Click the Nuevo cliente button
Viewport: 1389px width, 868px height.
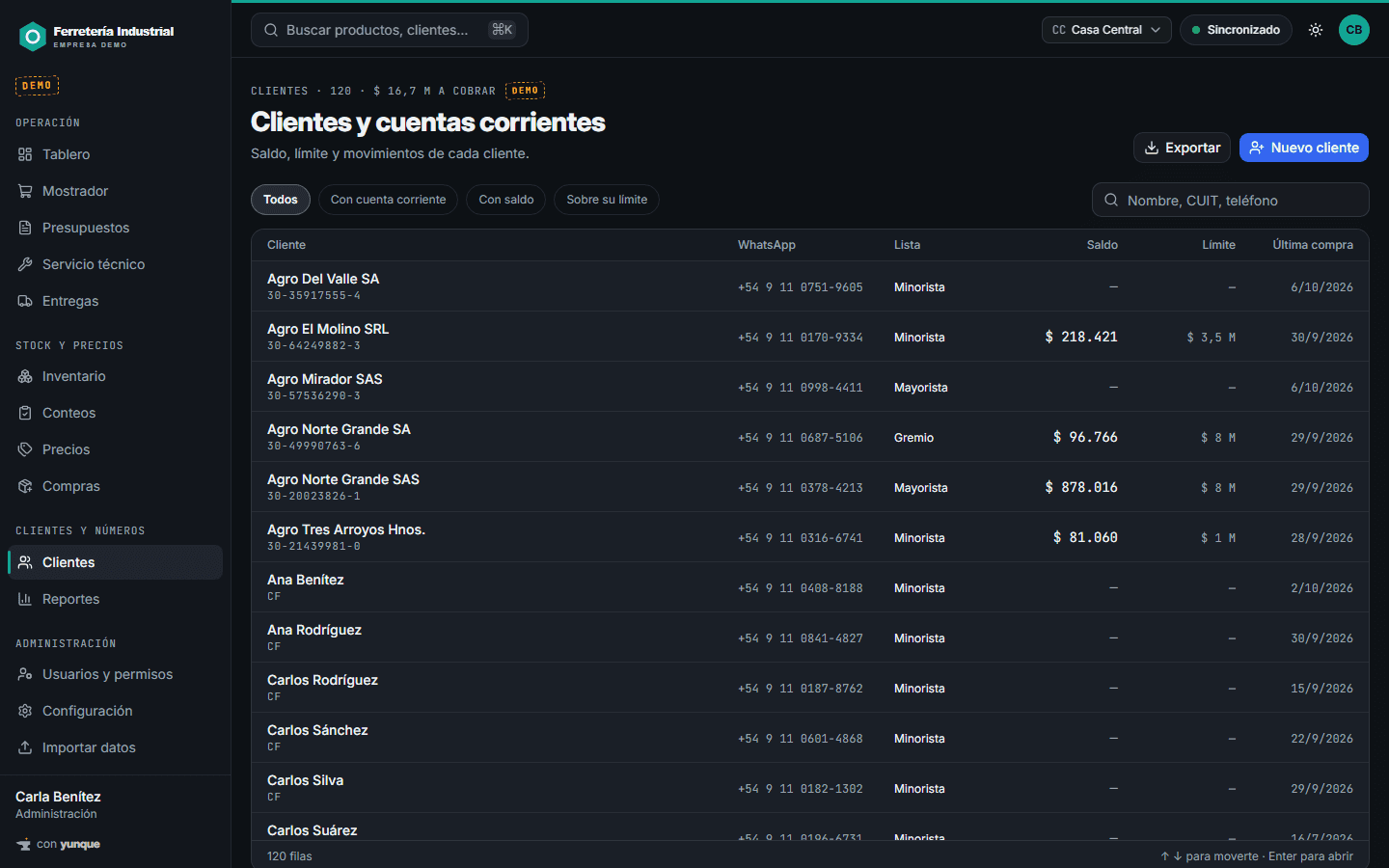(1304, 148)
